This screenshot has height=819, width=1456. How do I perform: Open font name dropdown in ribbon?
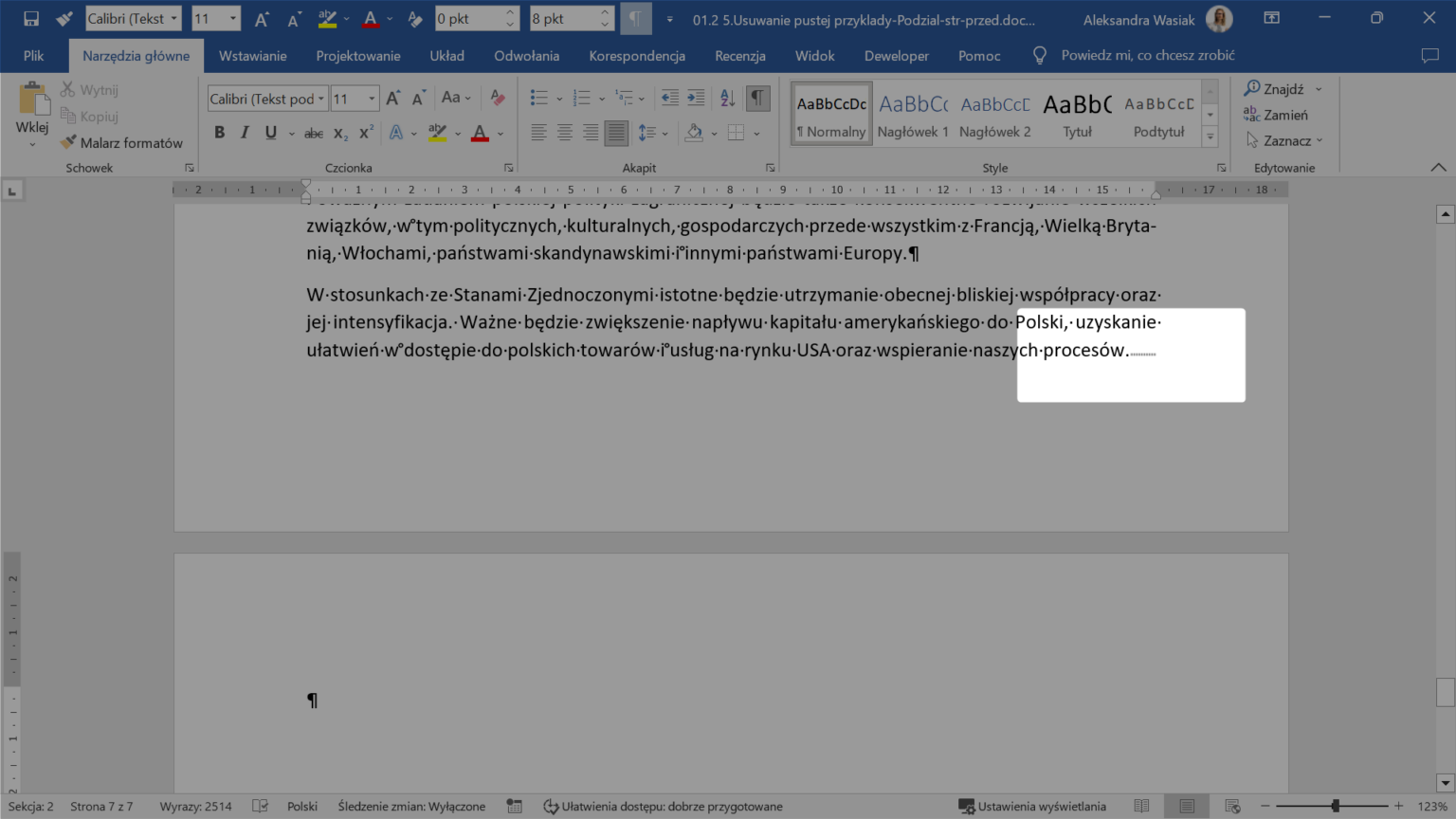[x=321, y=99]
